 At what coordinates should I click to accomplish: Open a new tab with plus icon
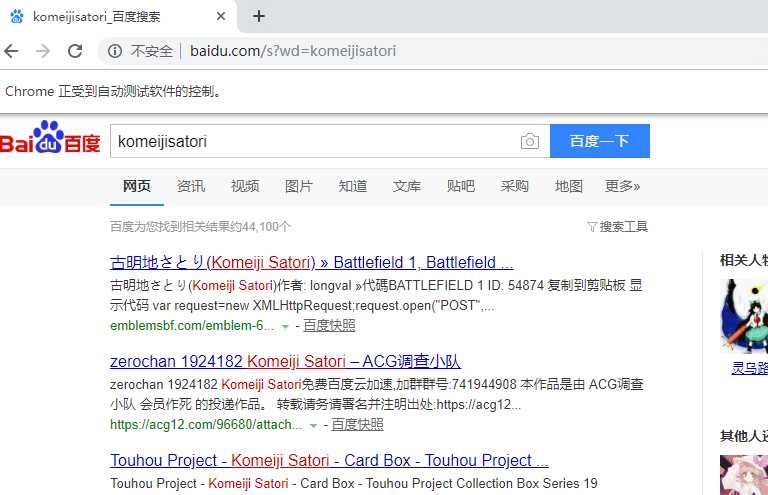coord(259,16)
